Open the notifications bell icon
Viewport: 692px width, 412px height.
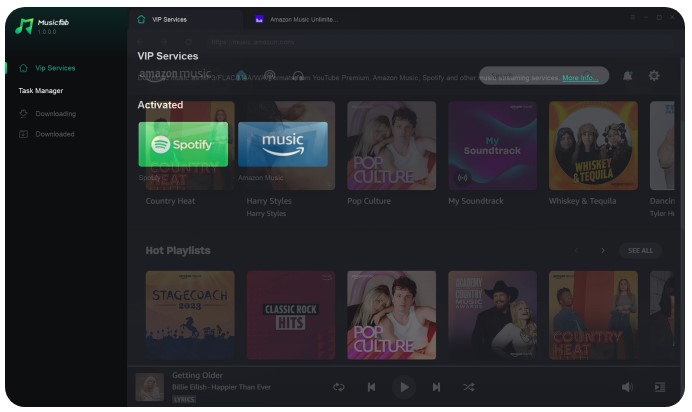tap(628, 75)
